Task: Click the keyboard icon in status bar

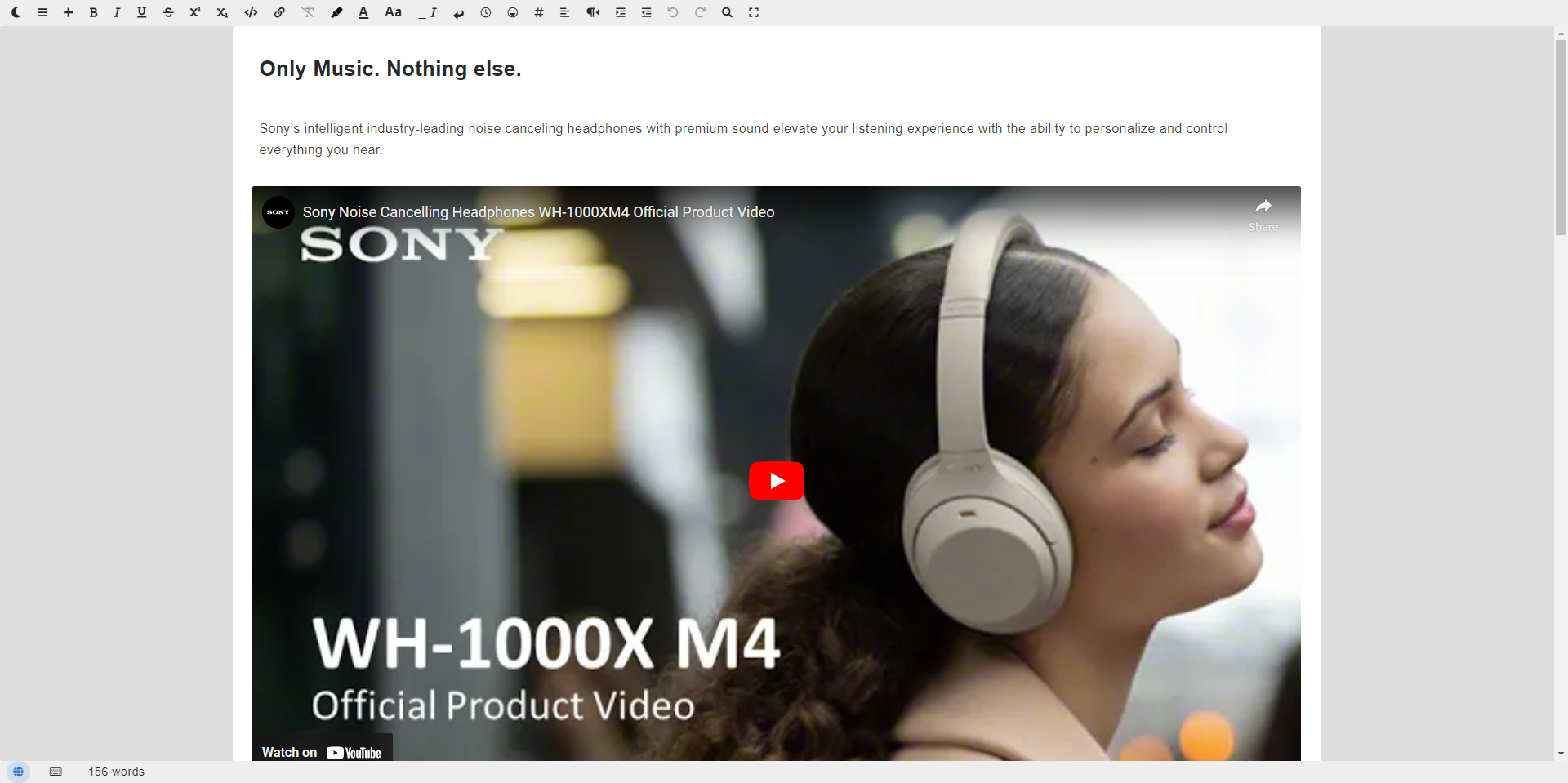Action: point(56,772)
